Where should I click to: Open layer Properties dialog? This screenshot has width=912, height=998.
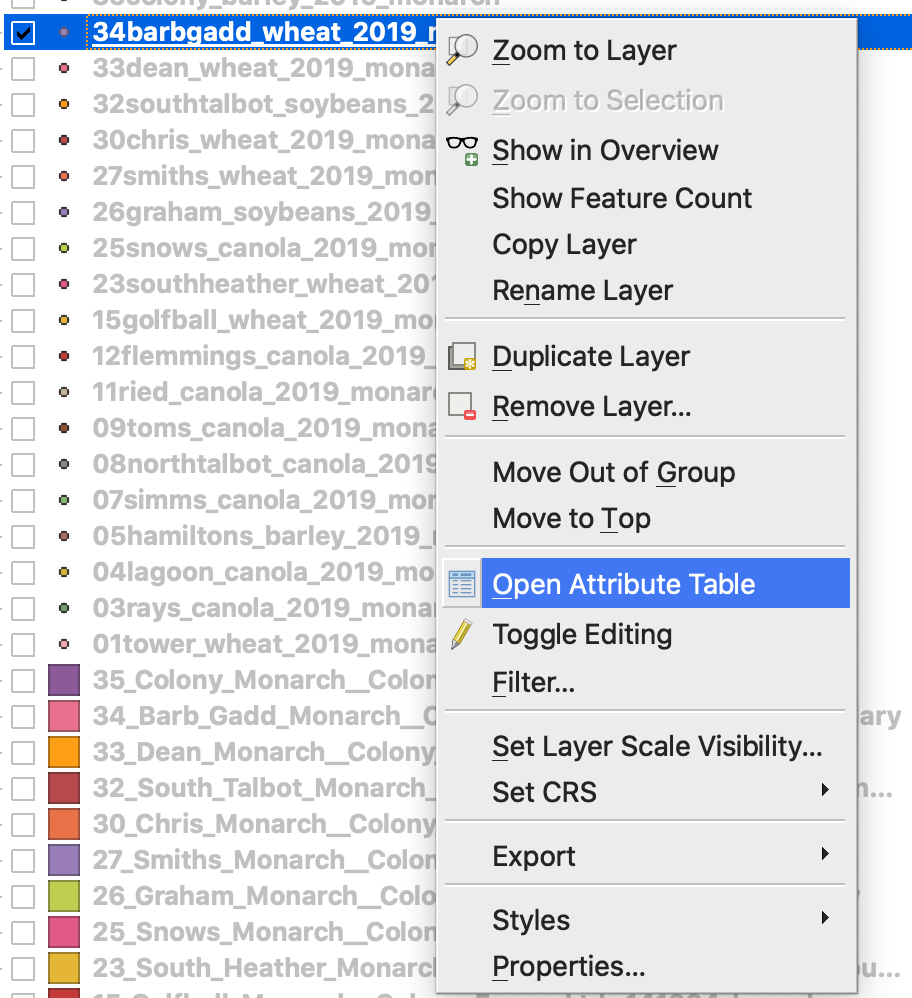pyautogui.click(x=568, y=967)
